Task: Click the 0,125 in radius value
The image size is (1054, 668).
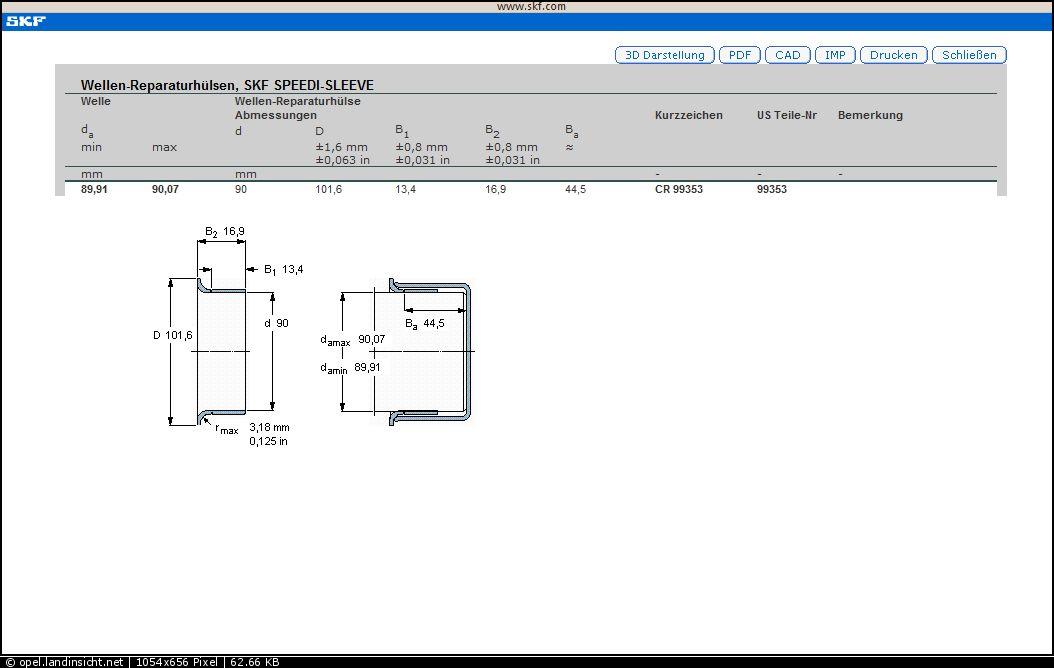Action: [x=268, y=442]
